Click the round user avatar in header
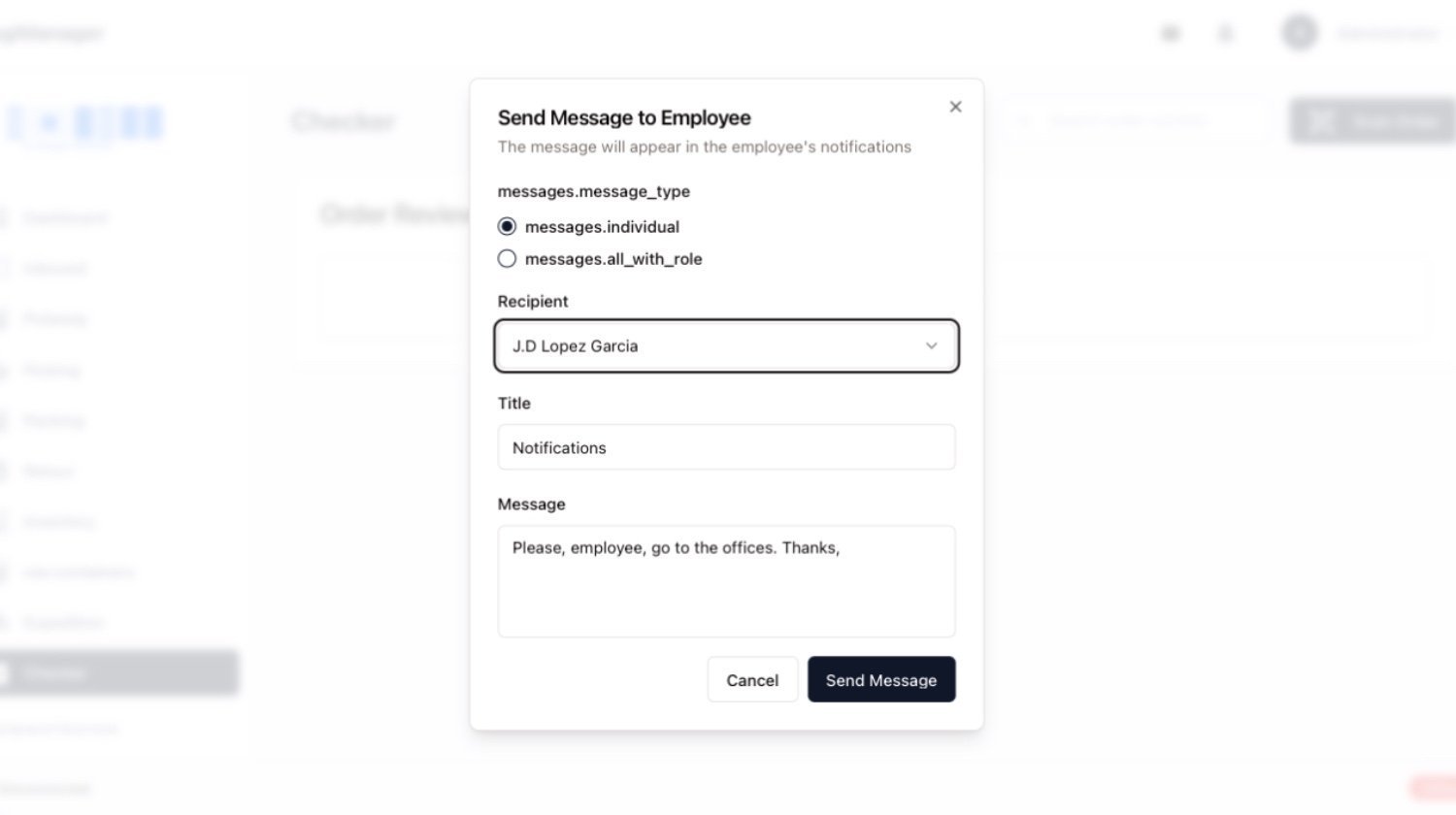This screenshot has width=1456, height=815. click(1299, 33)
